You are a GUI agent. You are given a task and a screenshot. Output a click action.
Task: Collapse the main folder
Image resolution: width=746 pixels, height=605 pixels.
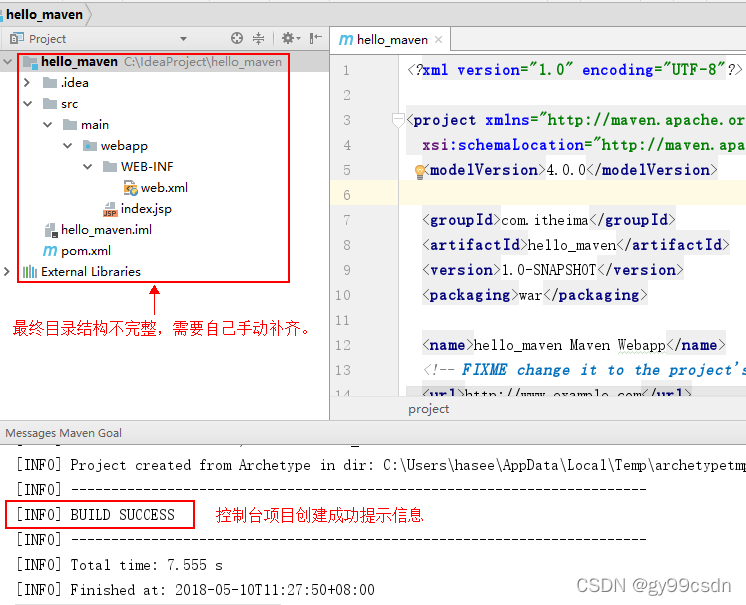(48, 125)
